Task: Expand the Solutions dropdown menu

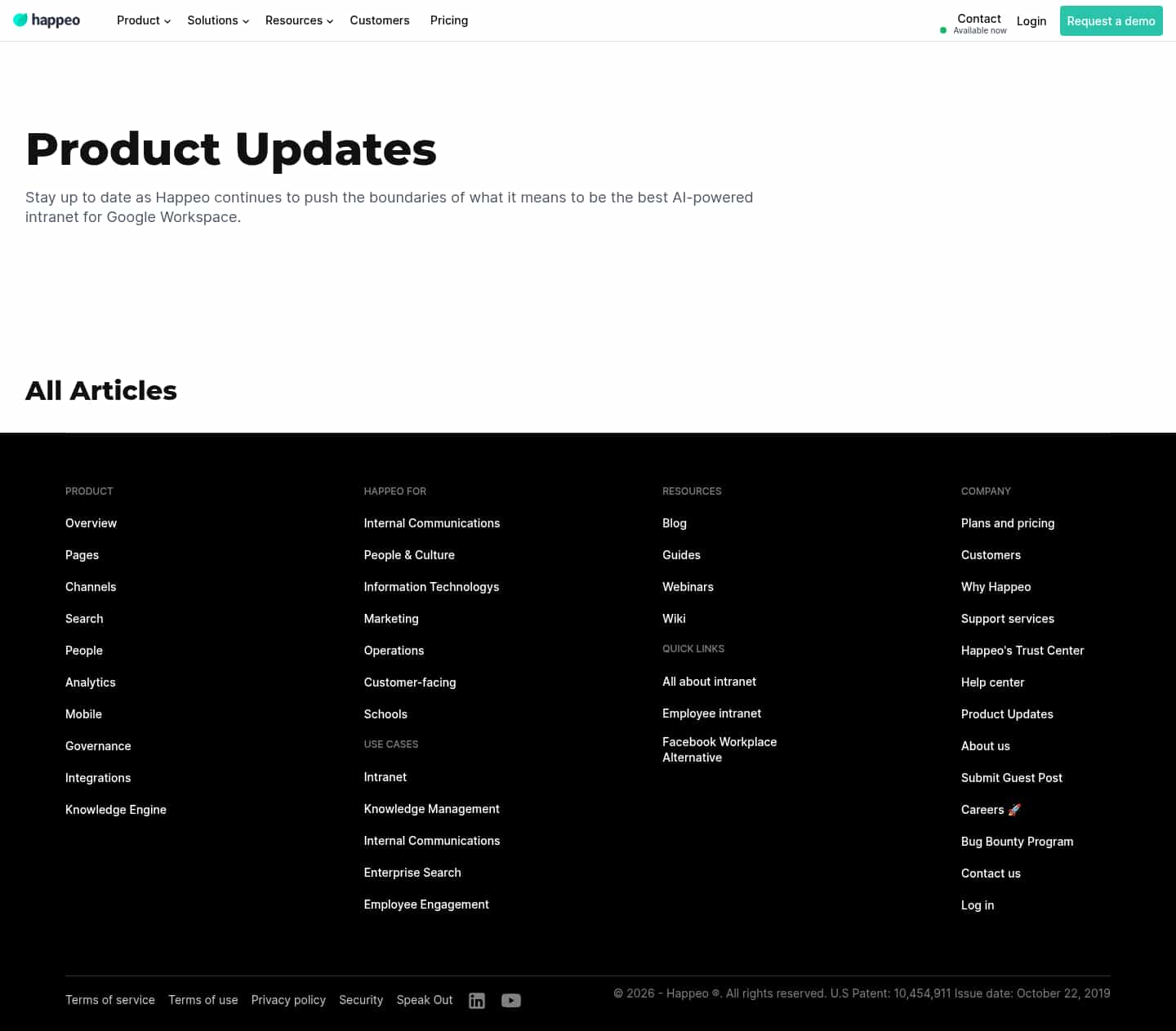Action: tap(216, 20)
